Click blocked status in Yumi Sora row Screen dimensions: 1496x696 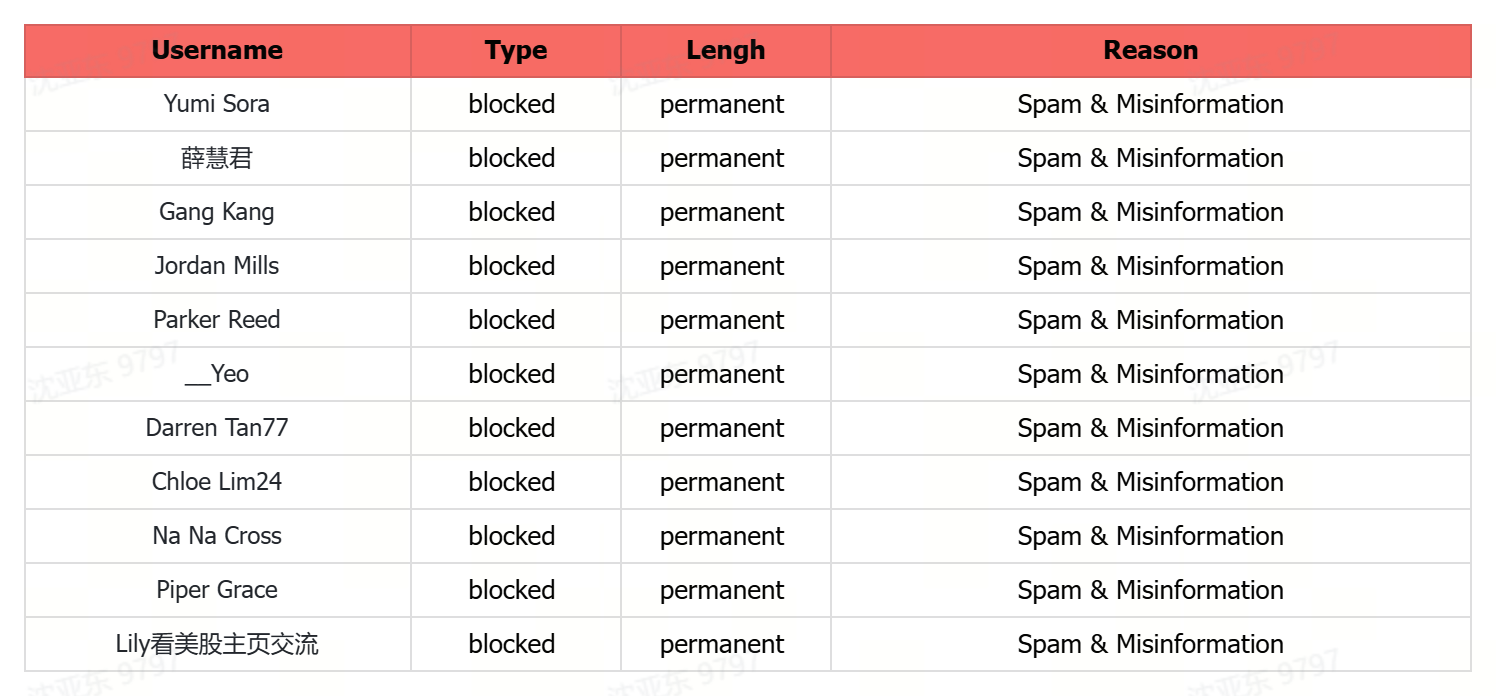click(512, 104)
